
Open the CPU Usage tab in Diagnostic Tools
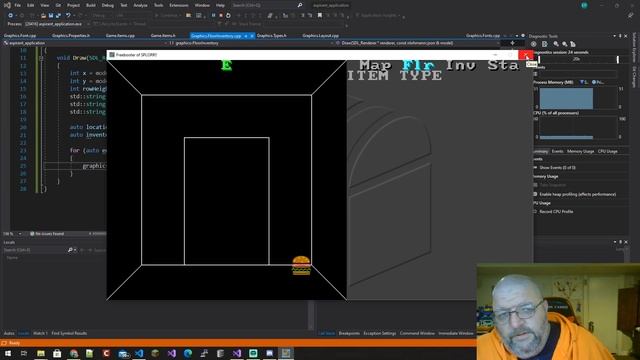607,151
